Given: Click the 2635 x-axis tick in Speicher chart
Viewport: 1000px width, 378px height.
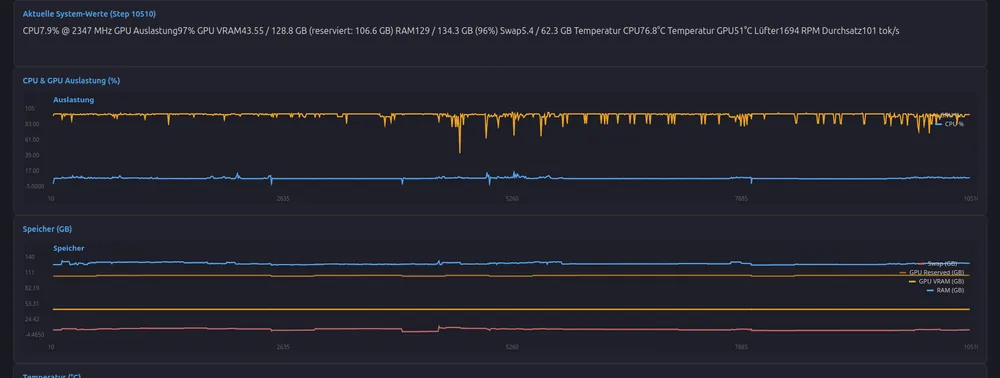Looking at the screenshot, I should click(x=283, y=347).
